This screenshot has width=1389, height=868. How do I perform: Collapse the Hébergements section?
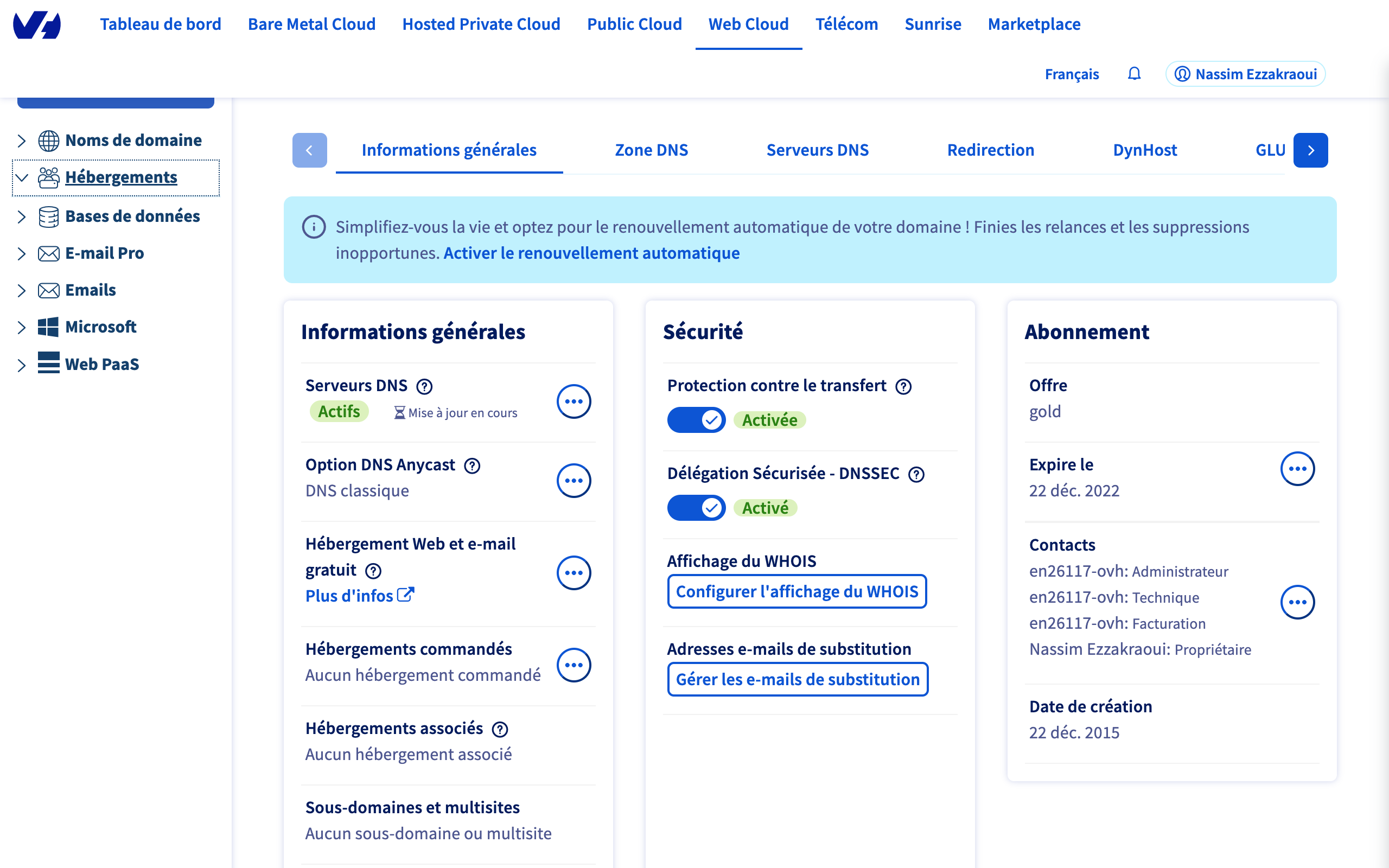[x=22, y=177]
